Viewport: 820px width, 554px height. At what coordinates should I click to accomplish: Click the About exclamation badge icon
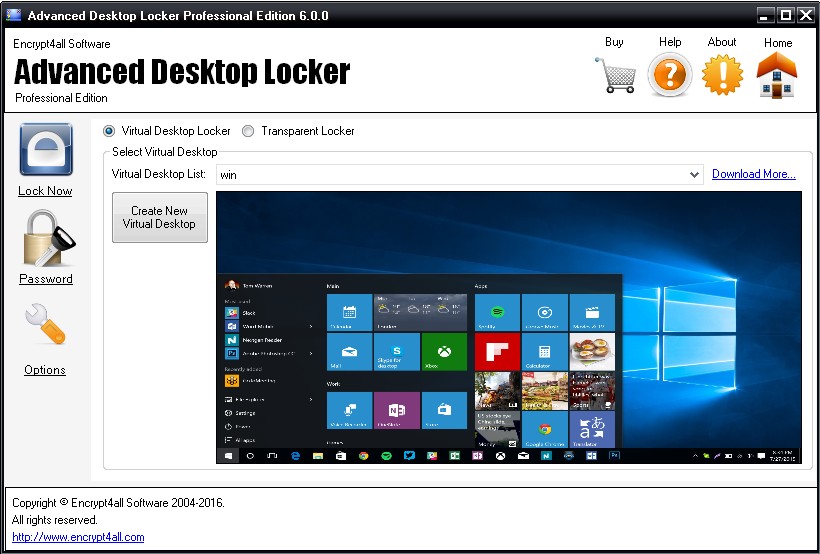(722, 75)
